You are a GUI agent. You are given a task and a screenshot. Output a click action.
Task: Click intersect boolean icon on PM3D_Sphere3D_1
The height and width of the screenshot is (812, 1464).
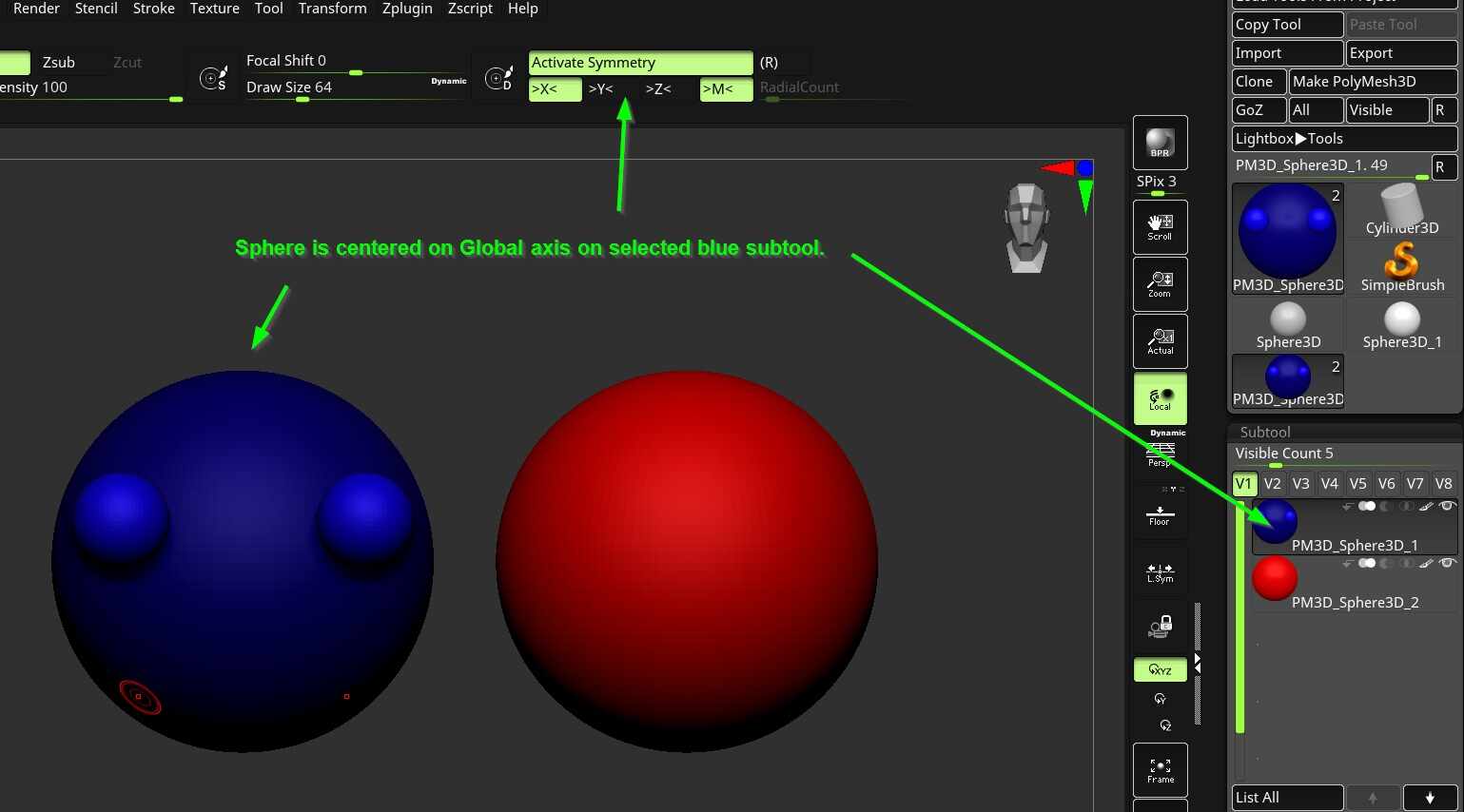[x=1407, y=506]
